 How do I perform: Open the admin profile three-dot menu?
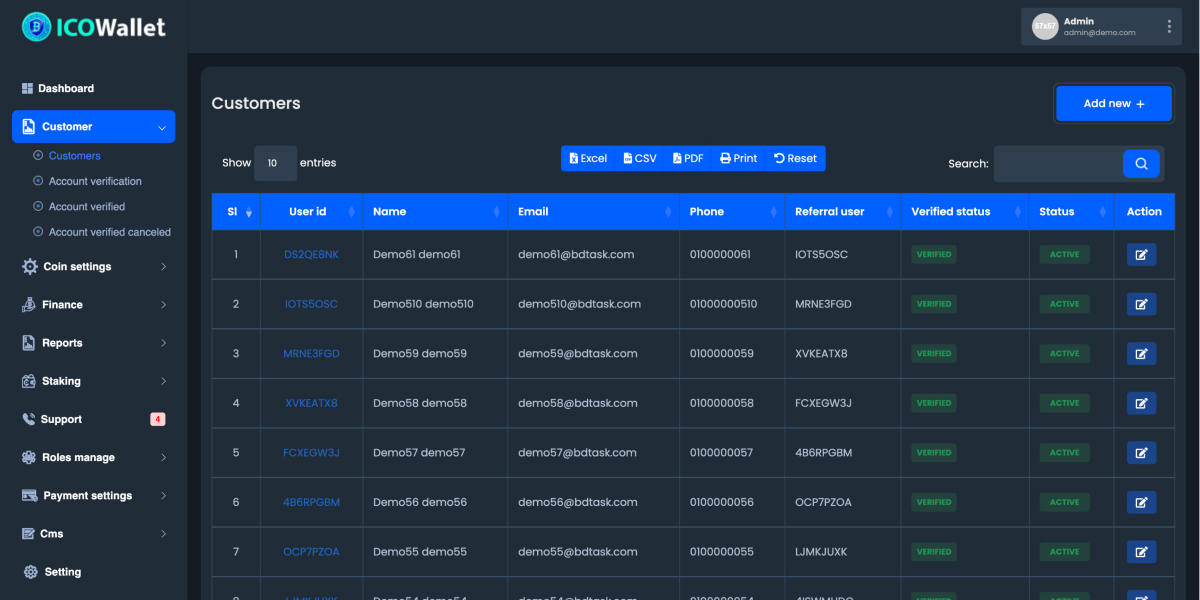(1168, 26)
